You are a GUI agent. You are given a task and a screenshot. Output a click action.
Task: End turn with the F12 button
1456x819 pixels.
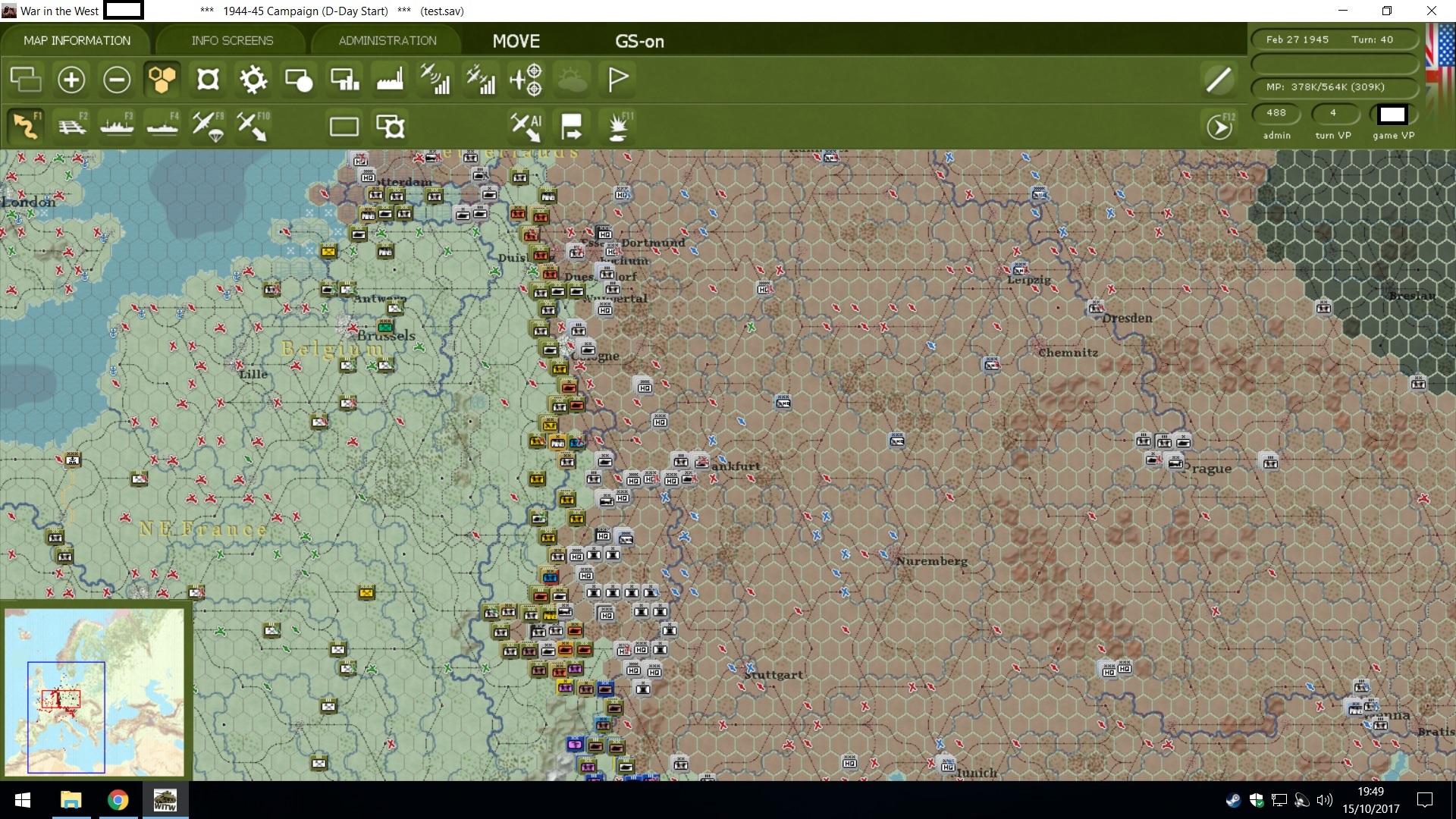[1219, 127]
